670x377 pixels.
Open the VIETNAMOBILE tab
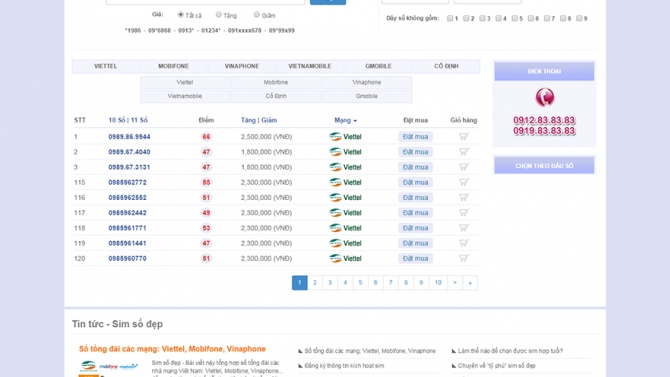(x=310, y=66)
